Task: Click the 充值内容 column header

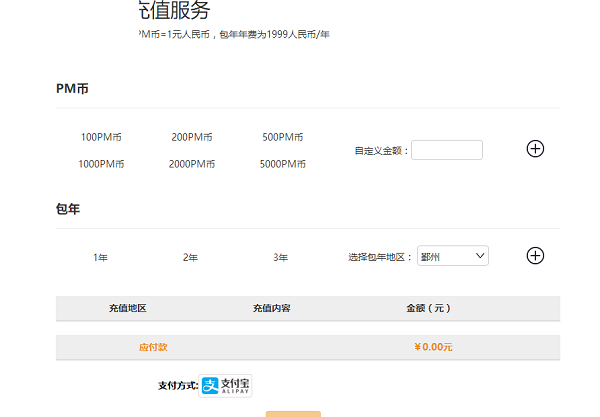Action: tap(272, 308)
